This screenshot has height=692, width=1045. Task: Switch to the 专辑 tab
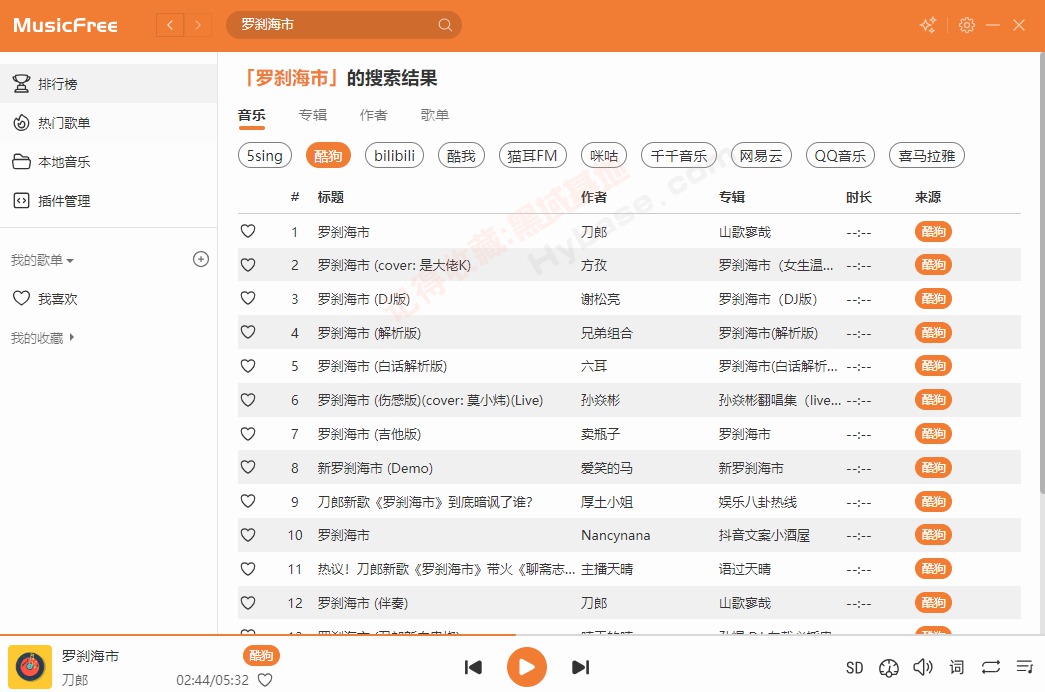(x=312, y=115)
